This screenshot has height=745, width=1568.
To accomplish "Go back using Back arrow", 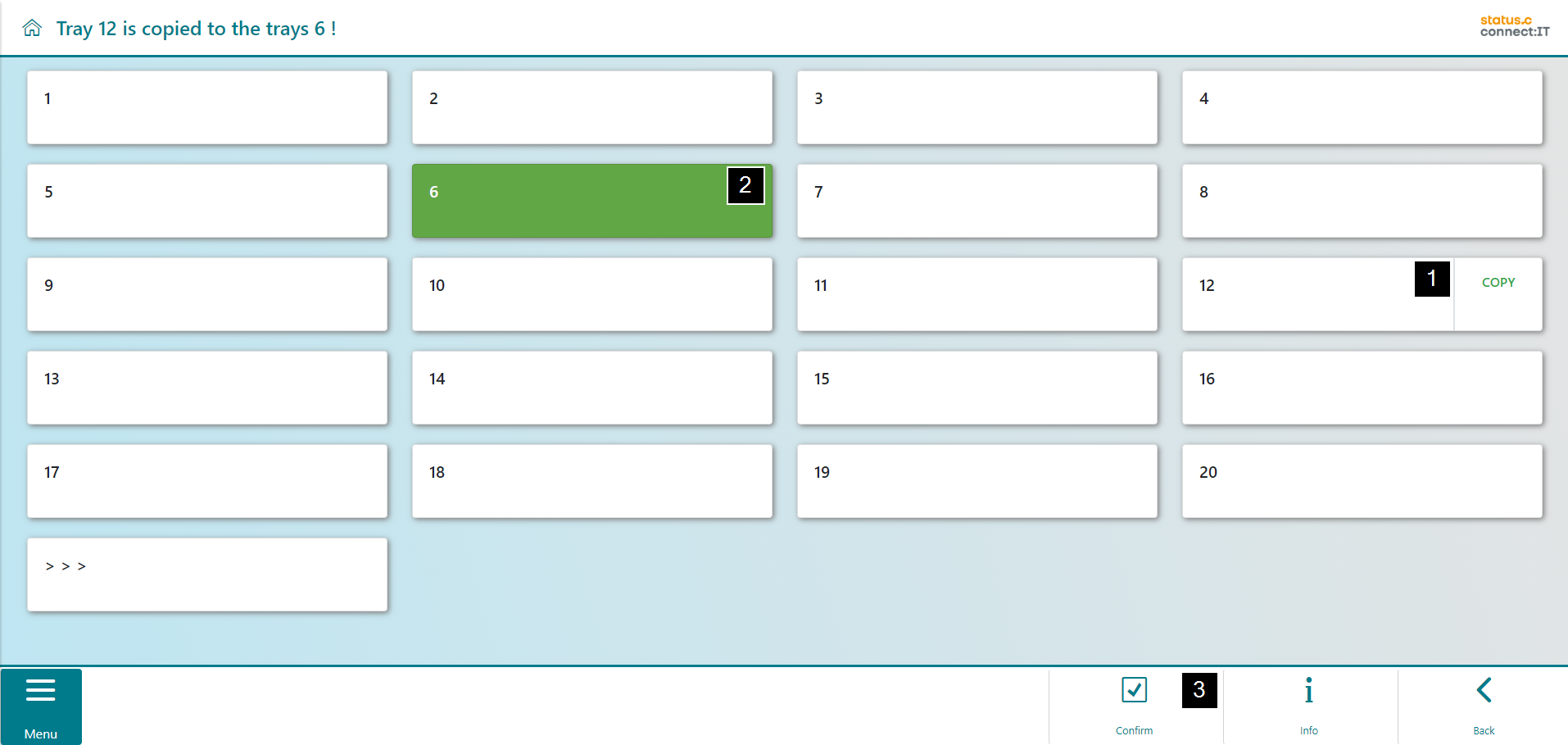I will [1483, 691].
